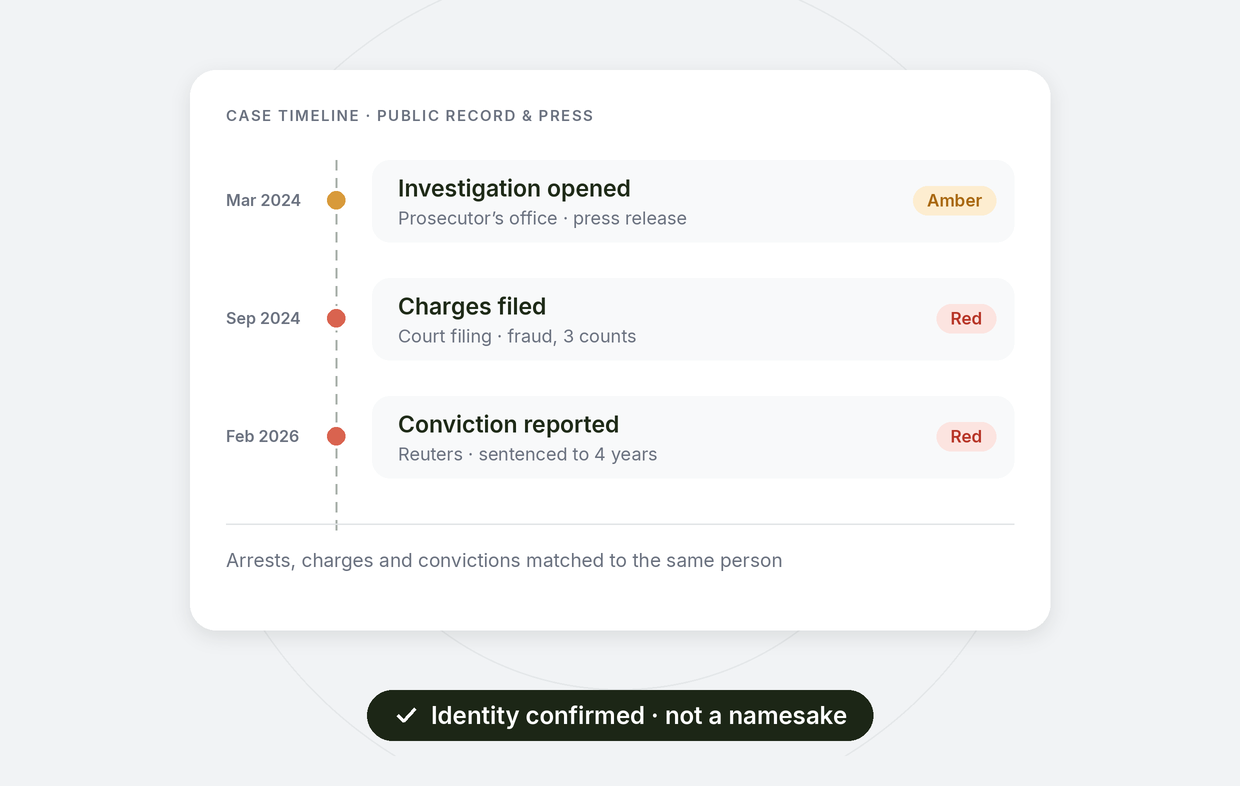Click the red timeline dot for Sep 2024

336,318
